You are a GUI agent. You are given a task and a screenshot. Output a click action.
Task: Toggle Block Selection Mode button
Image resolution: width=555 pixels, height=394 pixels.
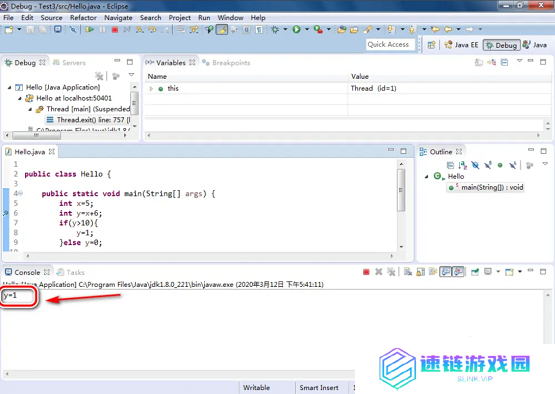tap(246, 30)
